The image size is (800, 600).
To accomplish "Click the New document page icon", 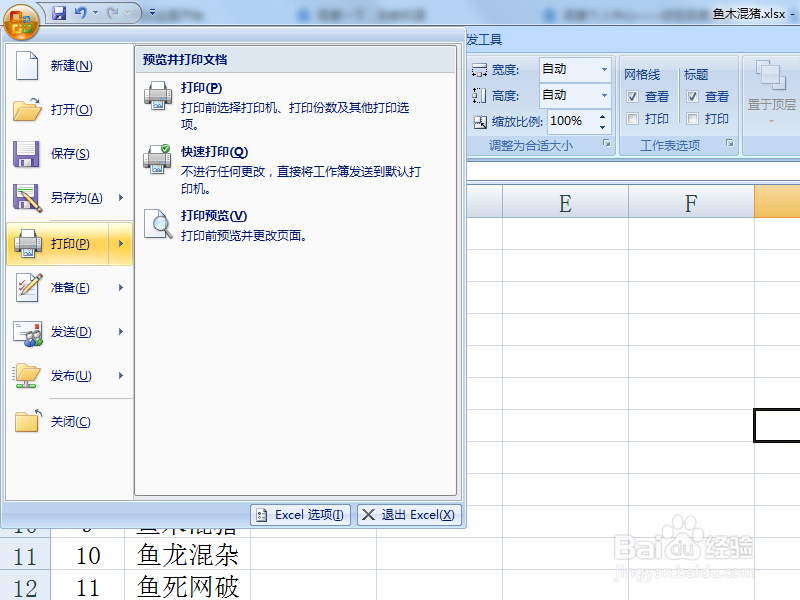I will [27, 66].
